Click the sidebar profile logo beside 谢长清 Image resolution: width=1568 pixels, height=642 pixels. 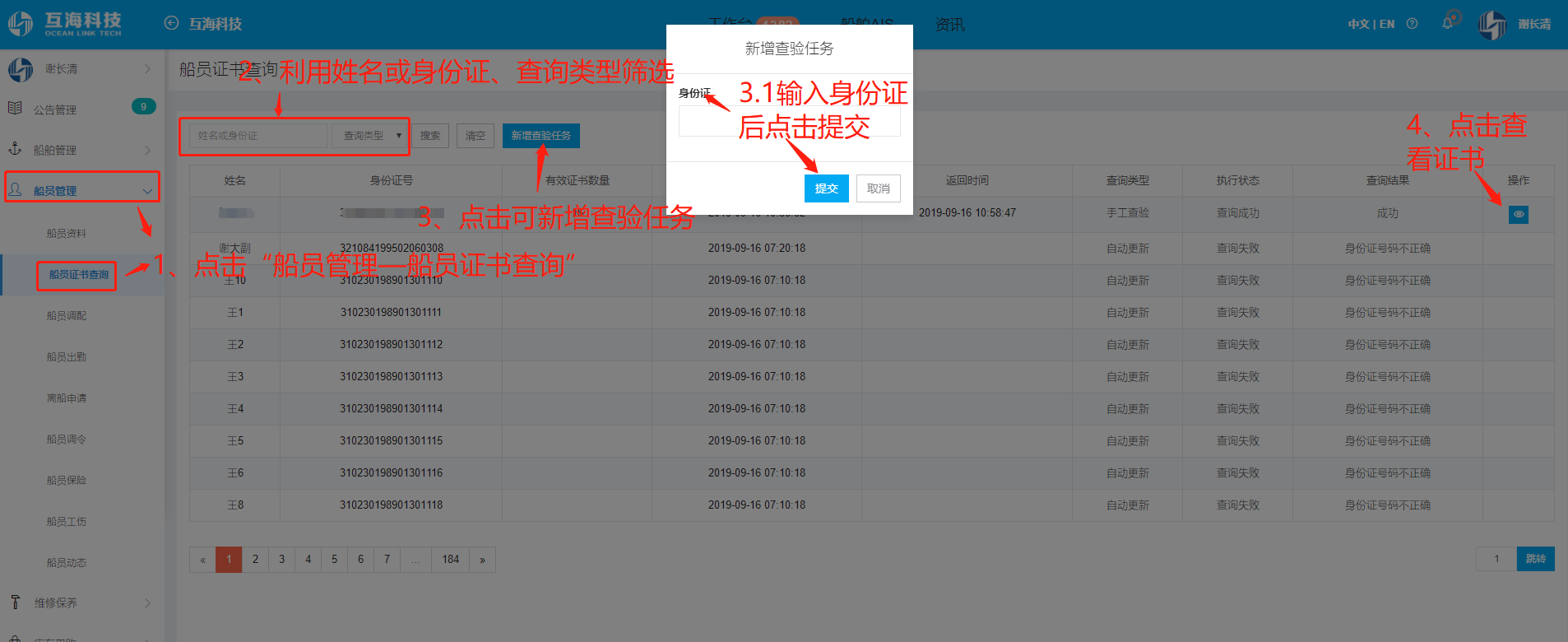click(21, 69)
